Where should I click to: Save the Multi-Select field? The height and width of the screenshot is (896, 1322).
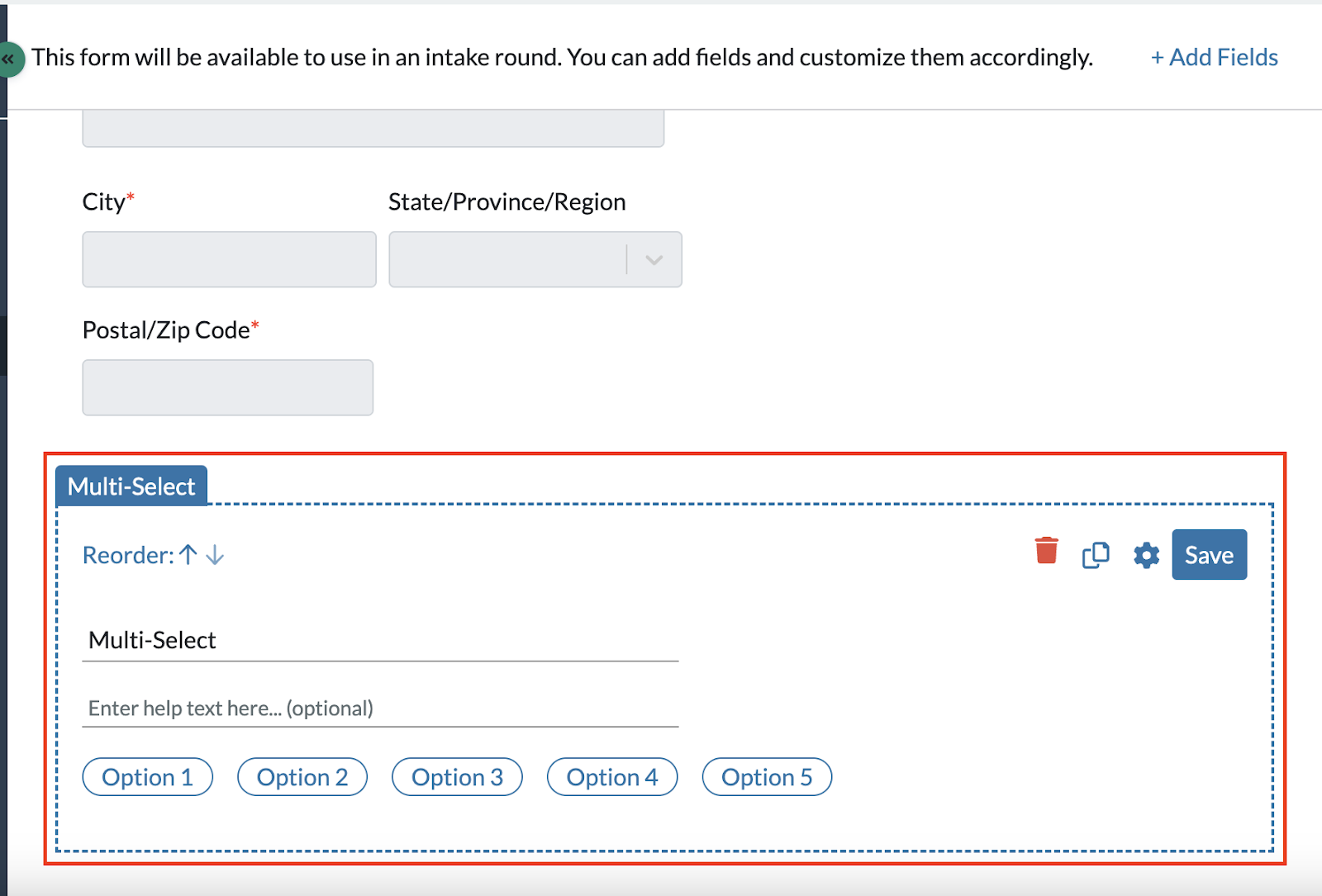pyautogui.click(x=1209, y=554)
